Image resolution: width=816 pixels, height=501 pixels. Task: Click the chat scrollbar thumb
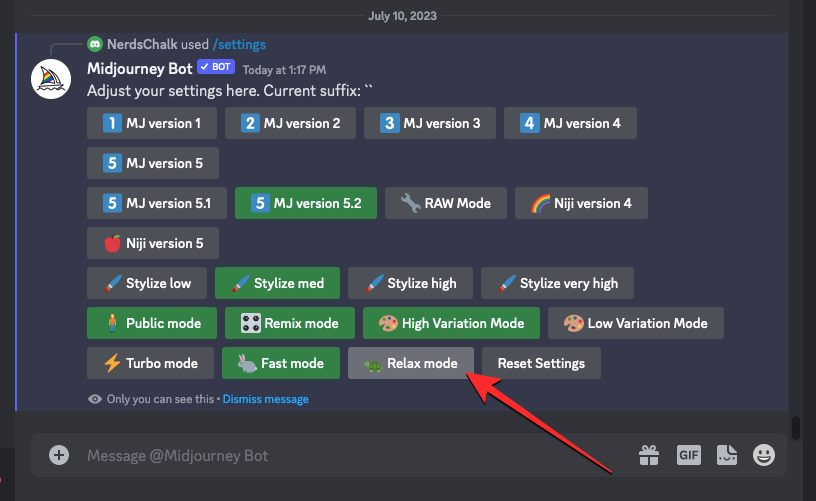click(x=796, y=428)
